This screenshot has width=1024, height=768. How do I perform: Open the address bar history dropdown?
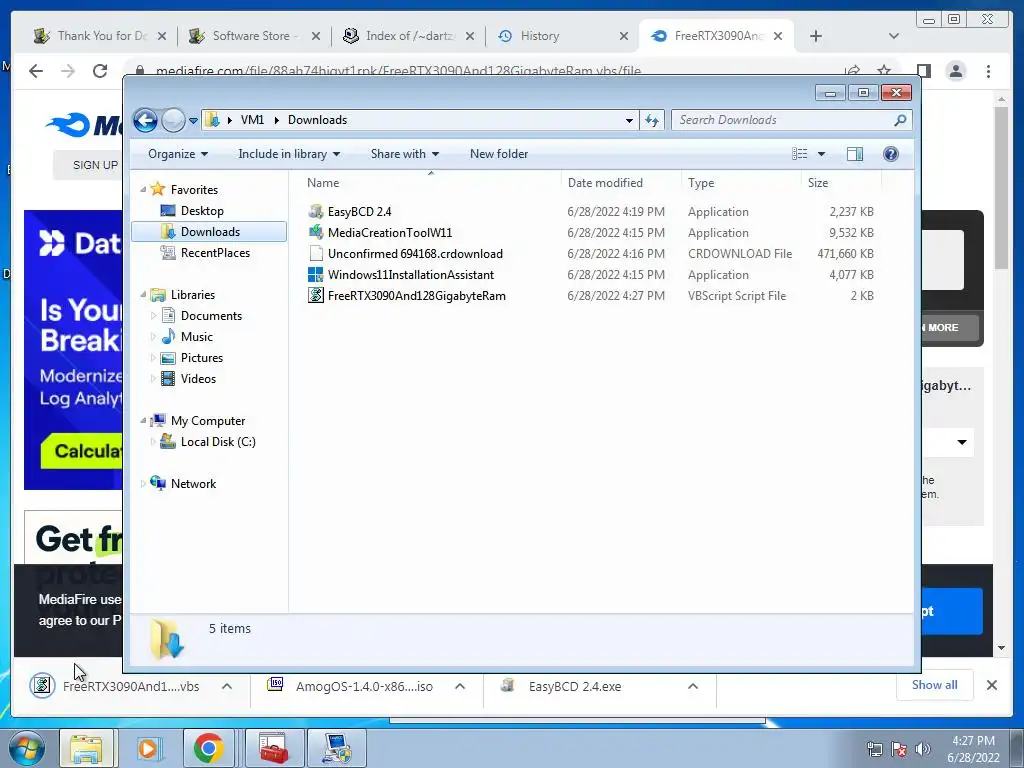(x=629, y=121)
